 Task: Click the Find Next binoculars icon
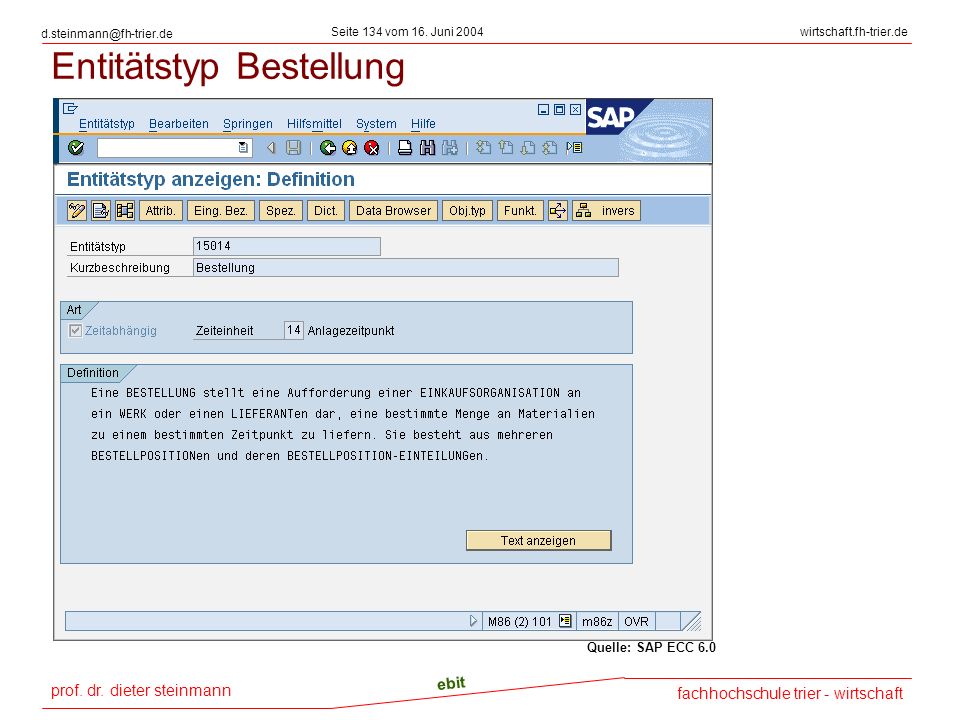point(450,148)
